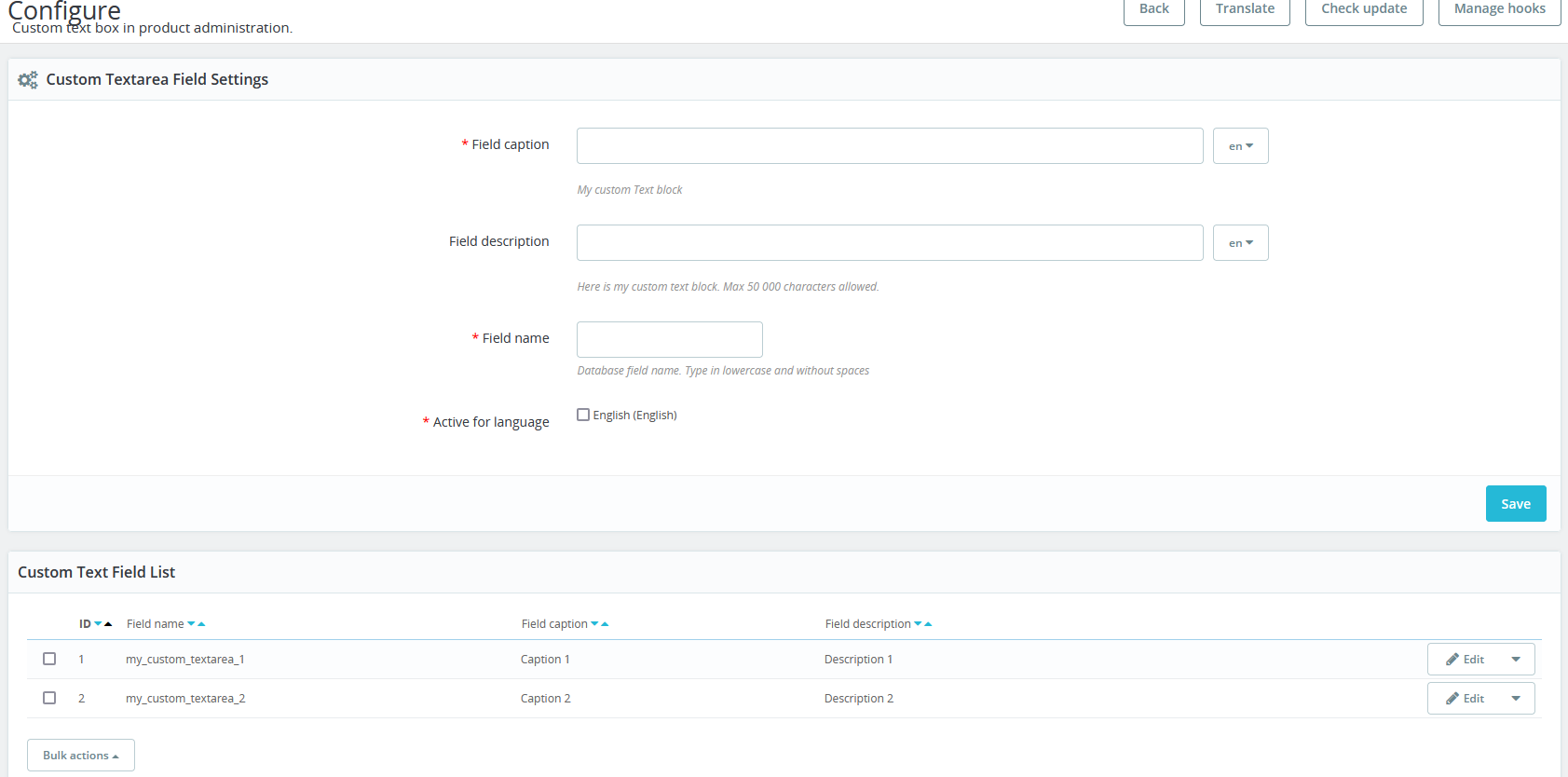The height and width of the screenshot is (777, 1568).
Task: Focus the Field caption input
Action: [890, 146]
